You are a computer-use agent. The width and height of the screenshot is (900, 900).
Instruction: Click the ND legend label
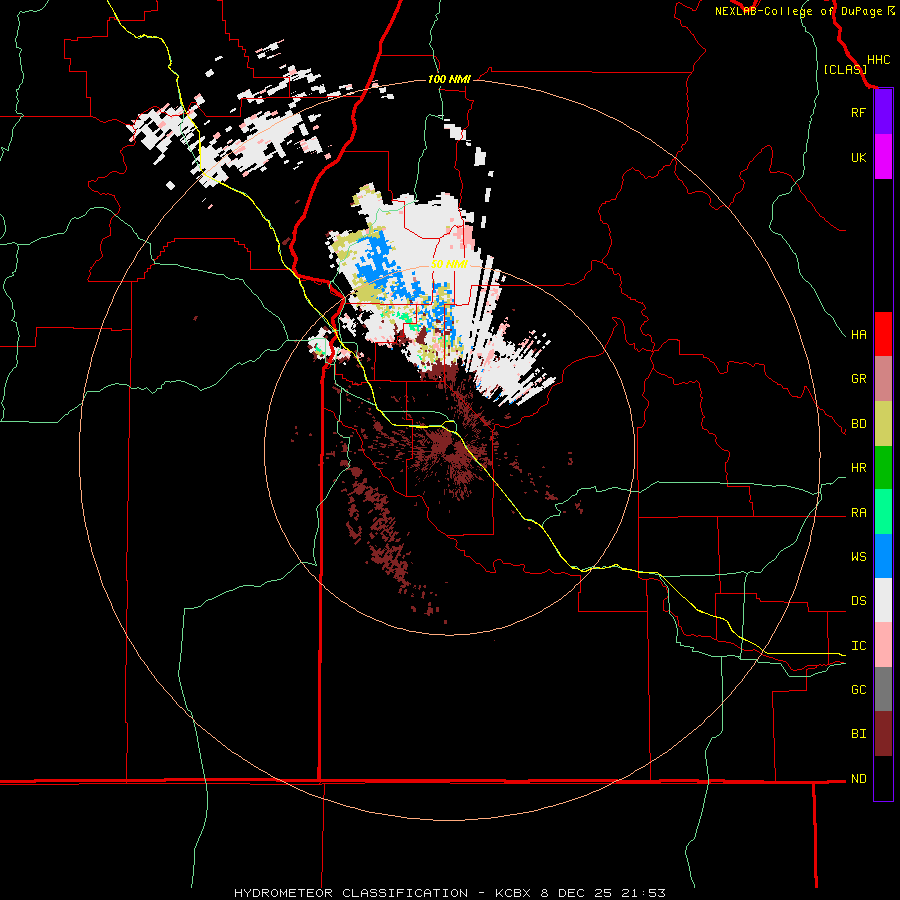click(858, 779)
